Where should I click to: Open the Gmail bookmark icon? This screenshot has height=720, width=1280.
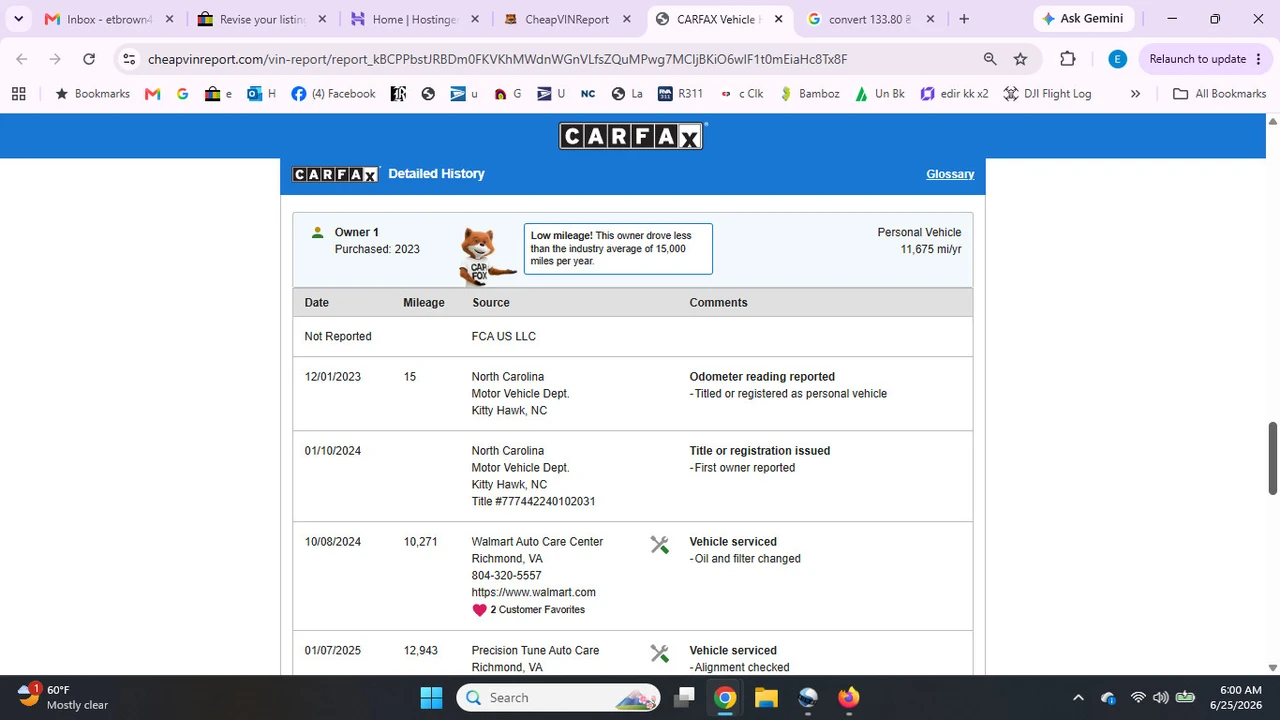tap(152, 94)
